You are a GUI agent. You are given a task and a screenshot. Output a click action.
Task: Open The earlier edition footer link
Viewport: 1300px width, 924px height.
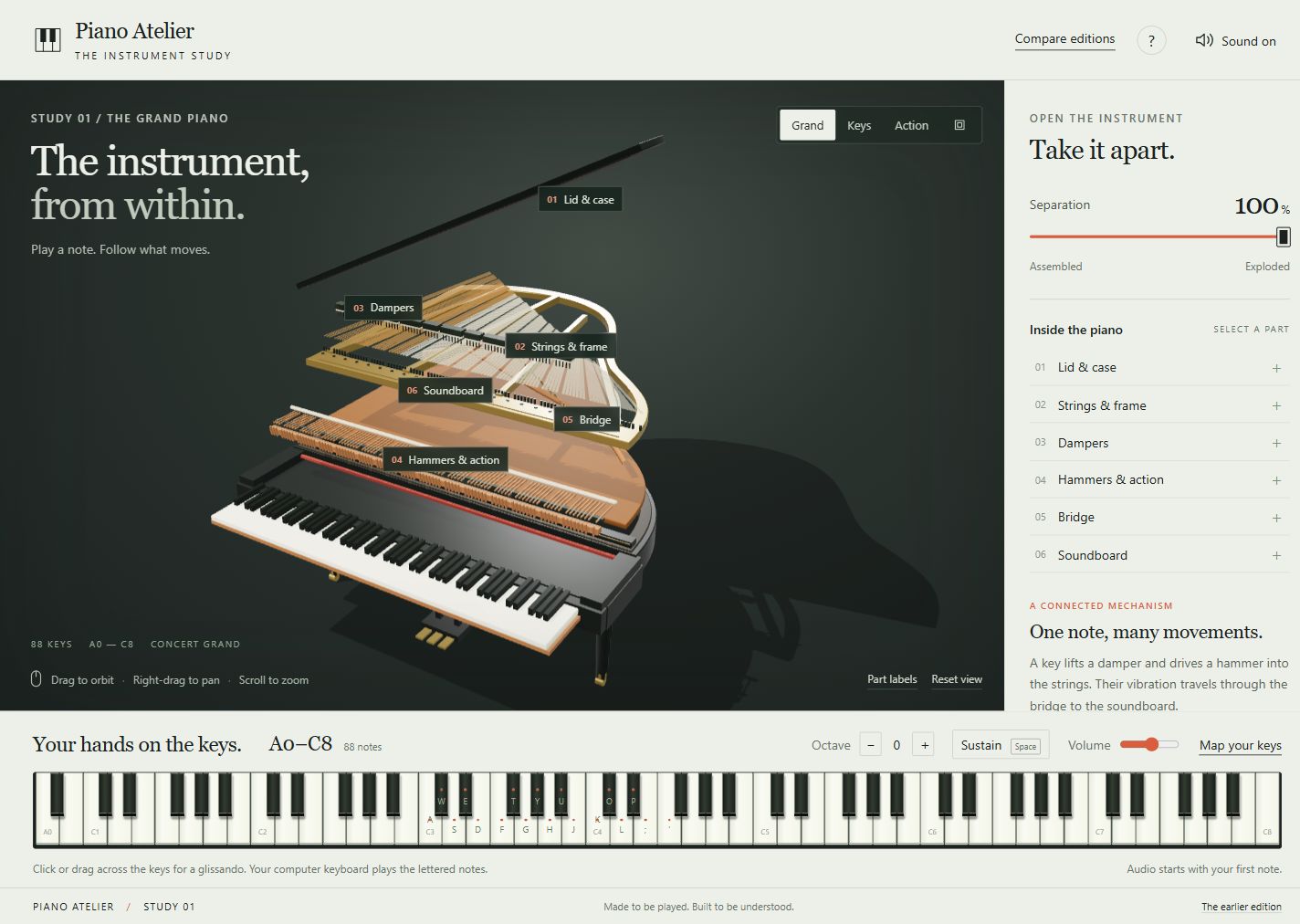(x=1242, y=907)
